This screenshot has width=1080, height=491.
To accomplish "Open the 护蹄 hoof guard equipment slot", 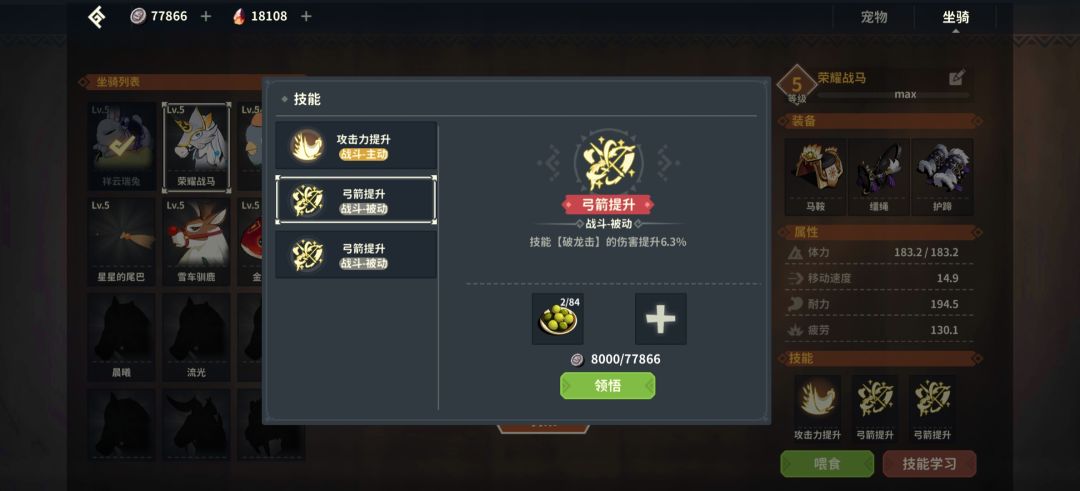I will pyautogui.click(x=942, y=176).
